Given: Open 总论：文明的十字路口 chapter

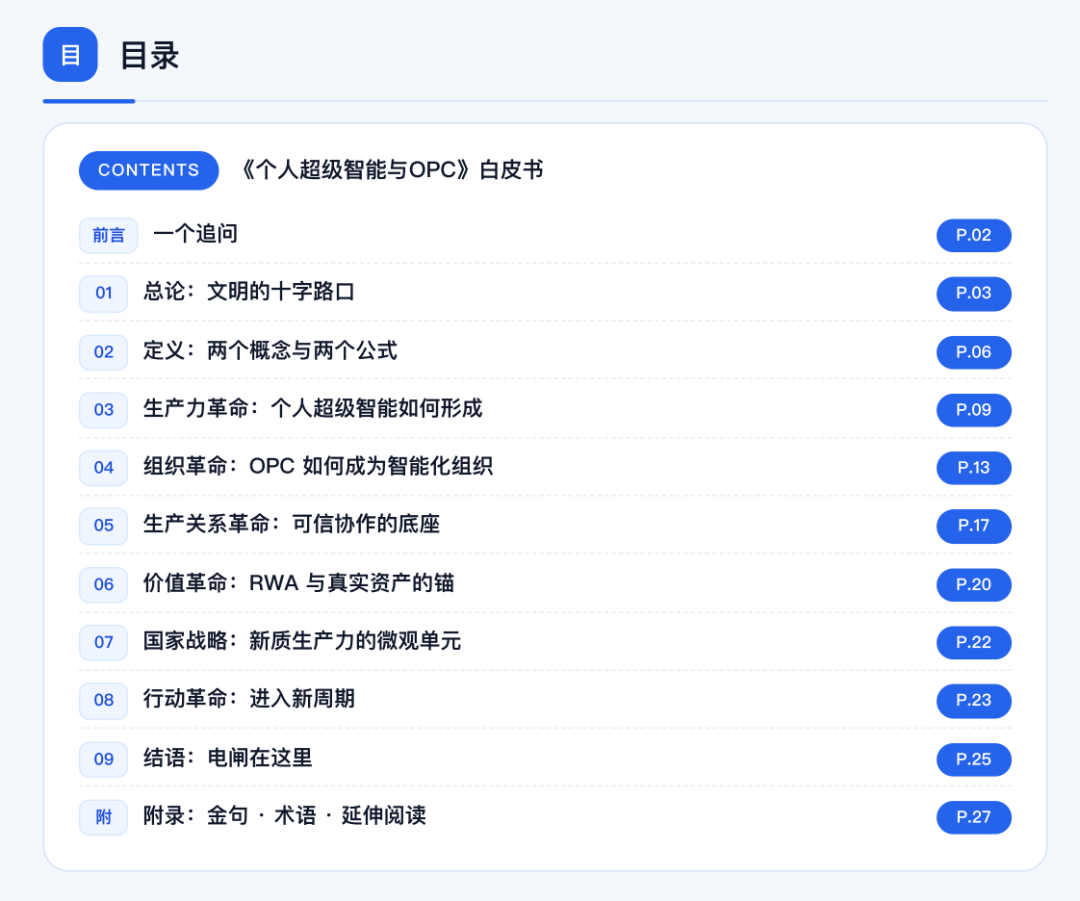Looking at the screenshot, I should pyautogui.click(x=249, y=292).
